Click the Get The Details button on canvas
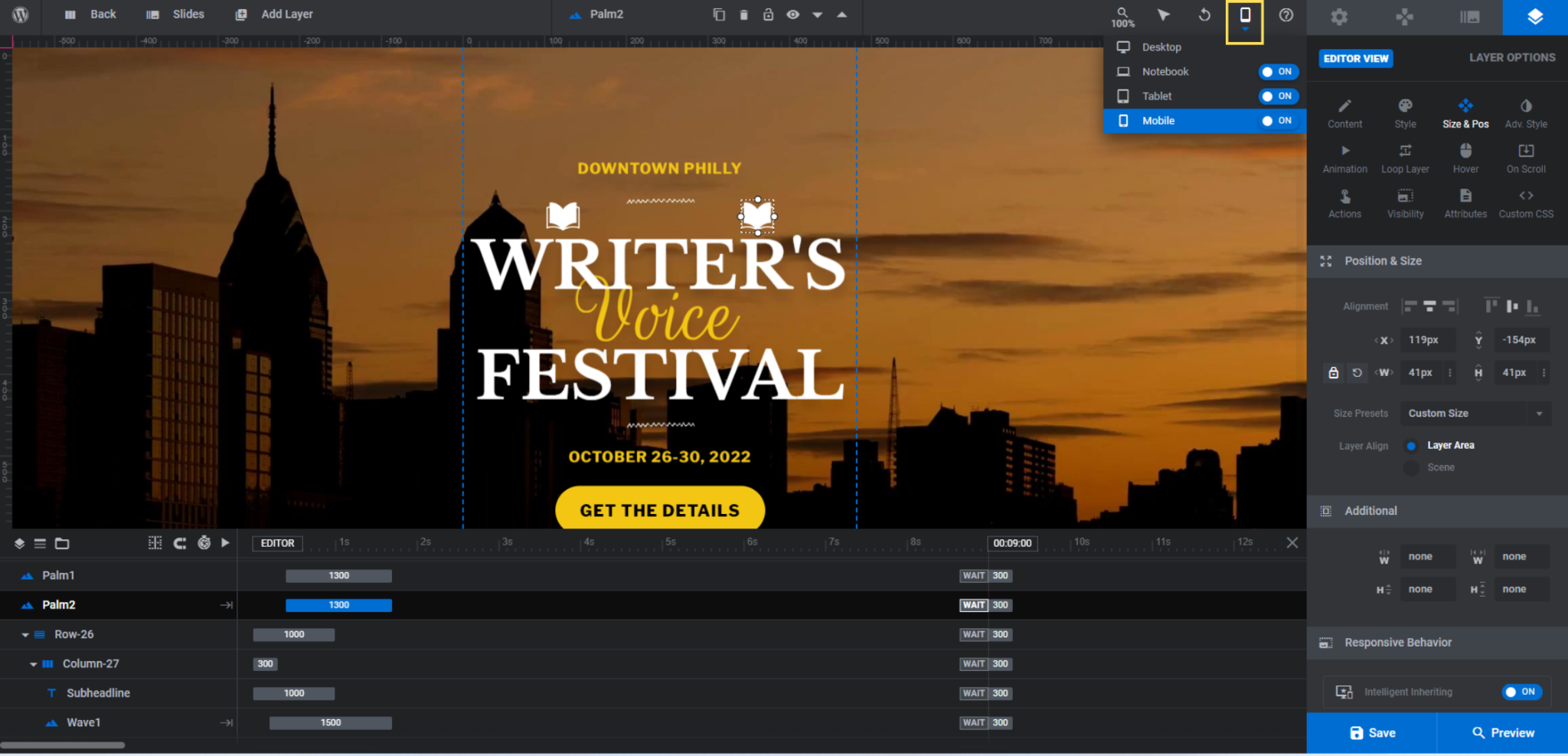Viewport: 1568px width, 756px height. pyautogui.click(x=660, y=509)
